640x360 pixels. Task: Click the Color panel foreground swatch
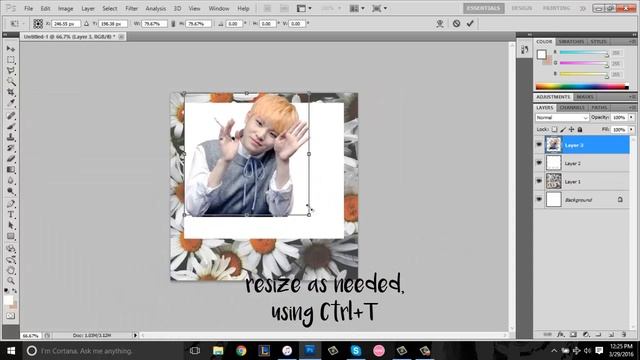pyautogui.click(x=541, y=54)
